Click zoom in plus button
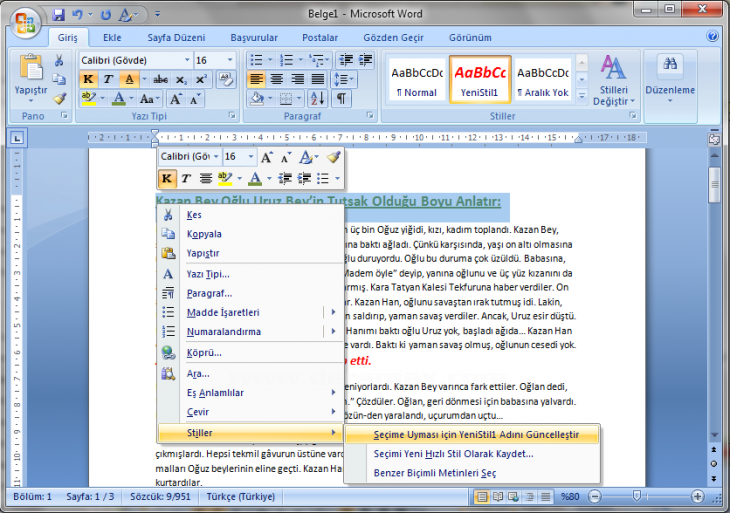730x513 pixels. pyautogui.click(x=697, y=497)
